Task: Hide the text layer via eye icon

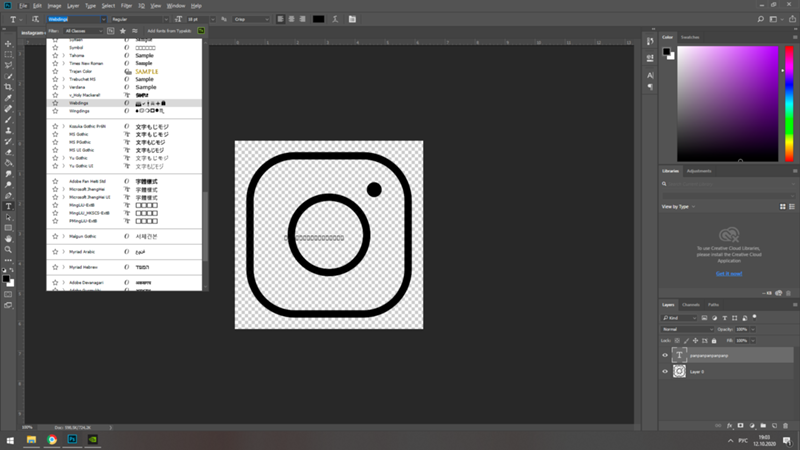Action: tap(665, 356)
